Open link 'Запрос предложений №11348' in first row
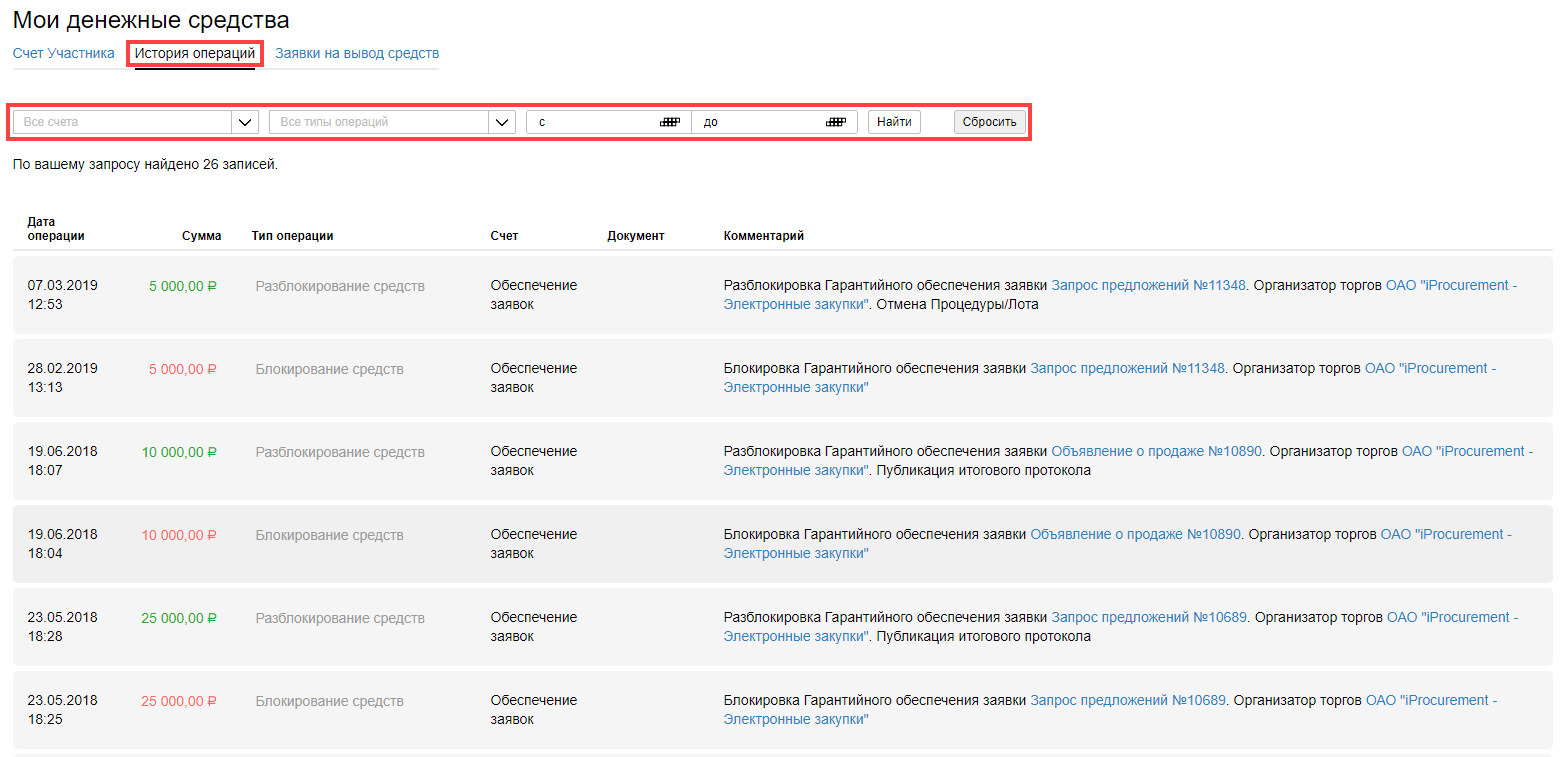The width and height of the screenshot is (1564, 757). (1148, 285)
